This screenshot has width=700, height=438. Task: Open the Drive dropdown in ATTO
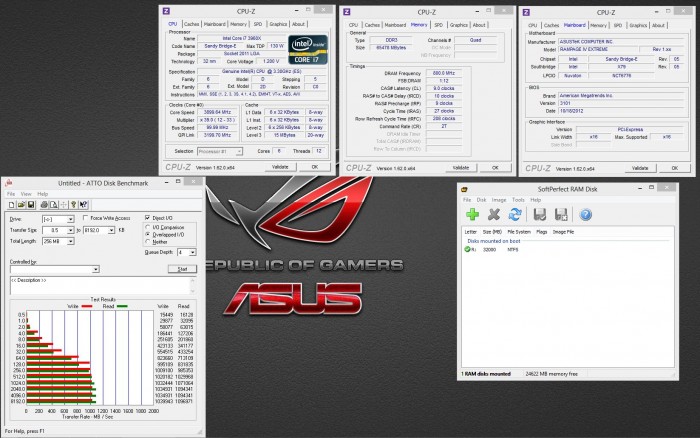[x=71, y=219]
